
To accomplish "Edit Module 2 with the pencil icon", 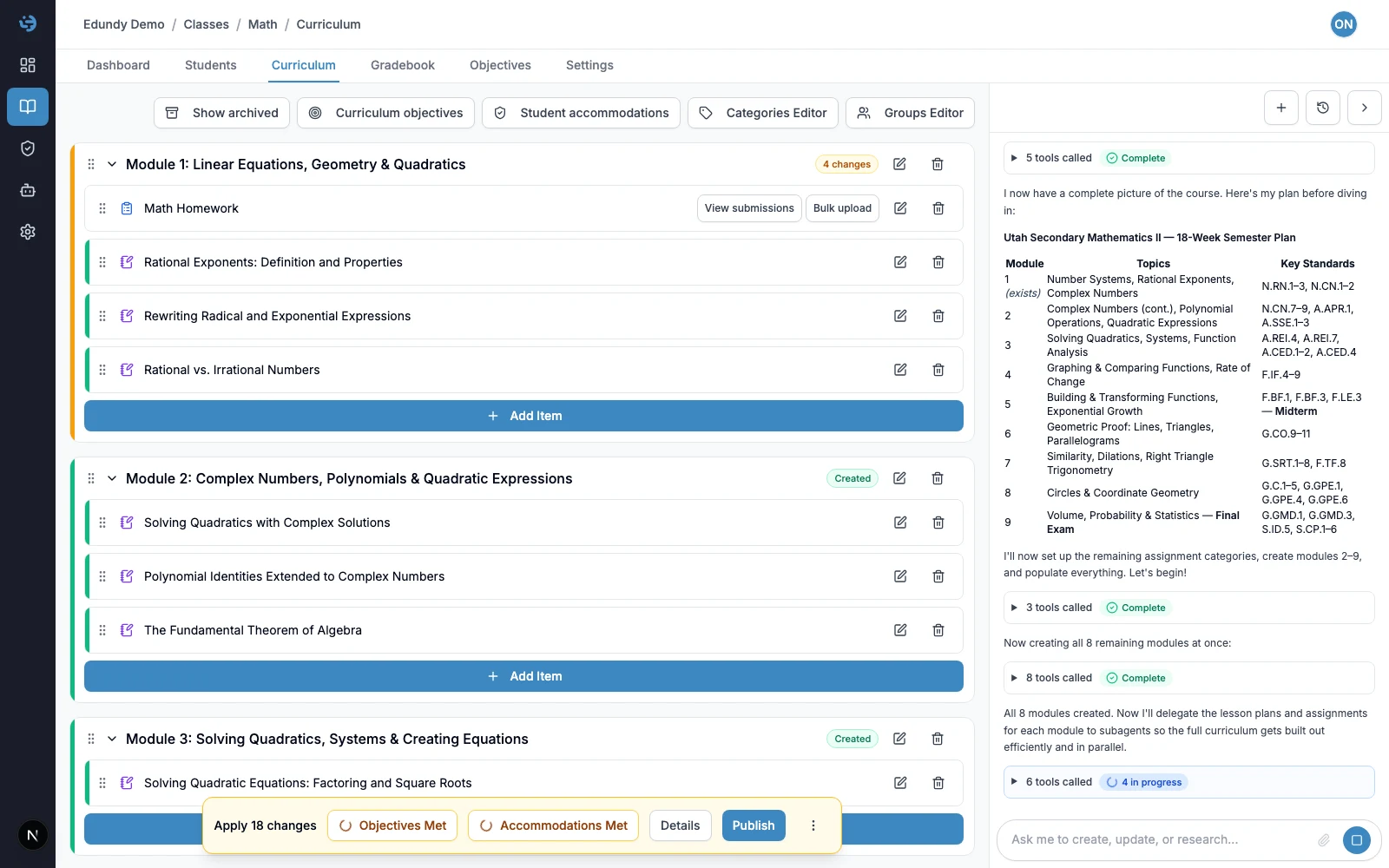I will point(899,478).
